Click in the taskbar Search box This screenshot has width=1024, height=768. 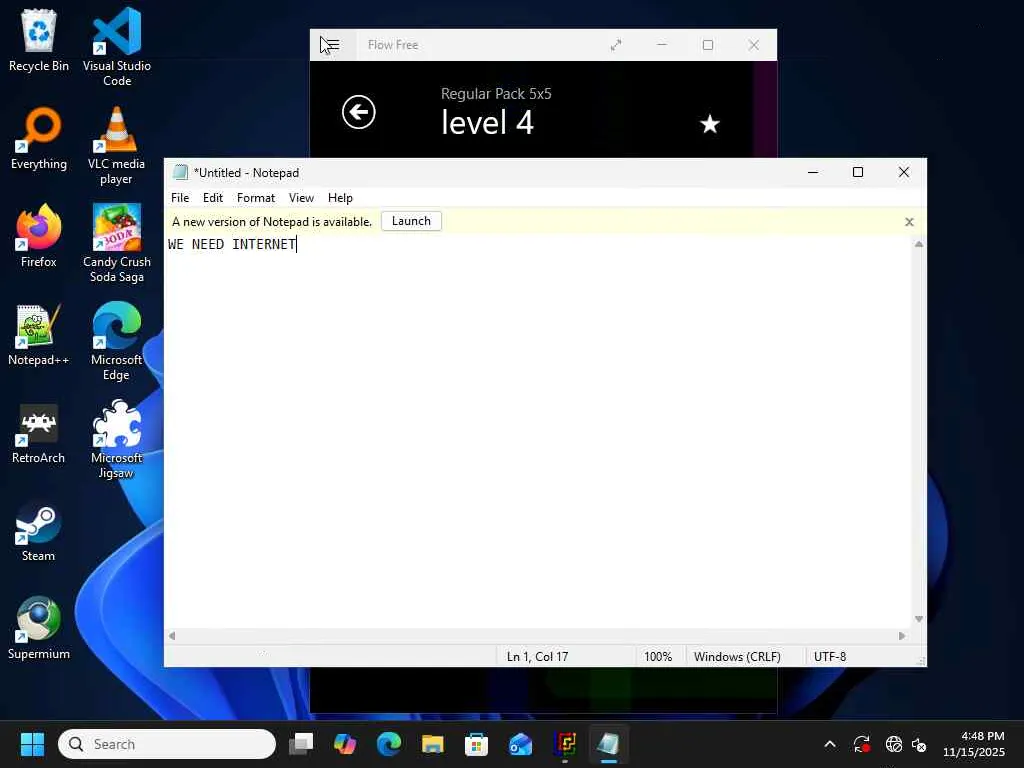(167, 744)
